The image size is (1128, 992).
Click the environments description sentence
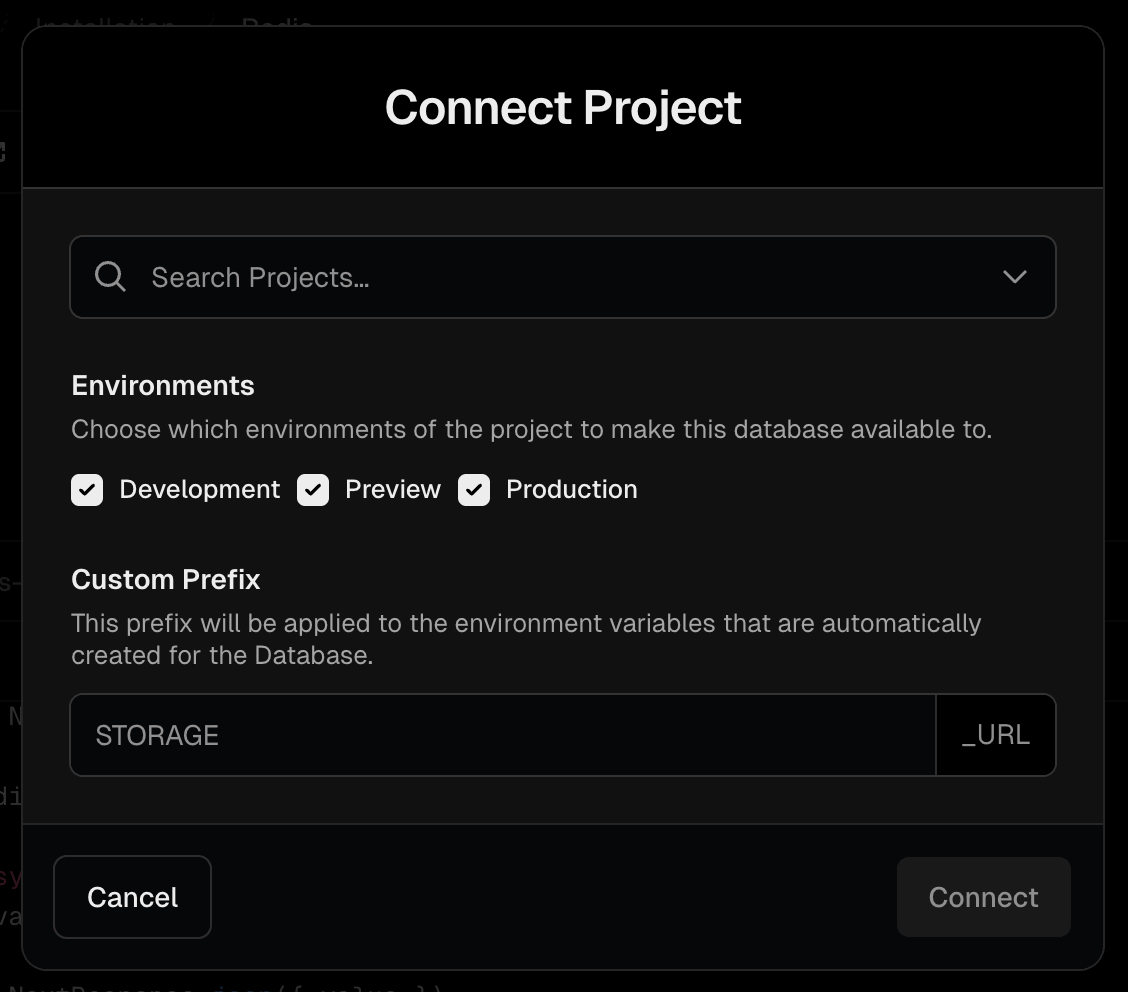531,430
